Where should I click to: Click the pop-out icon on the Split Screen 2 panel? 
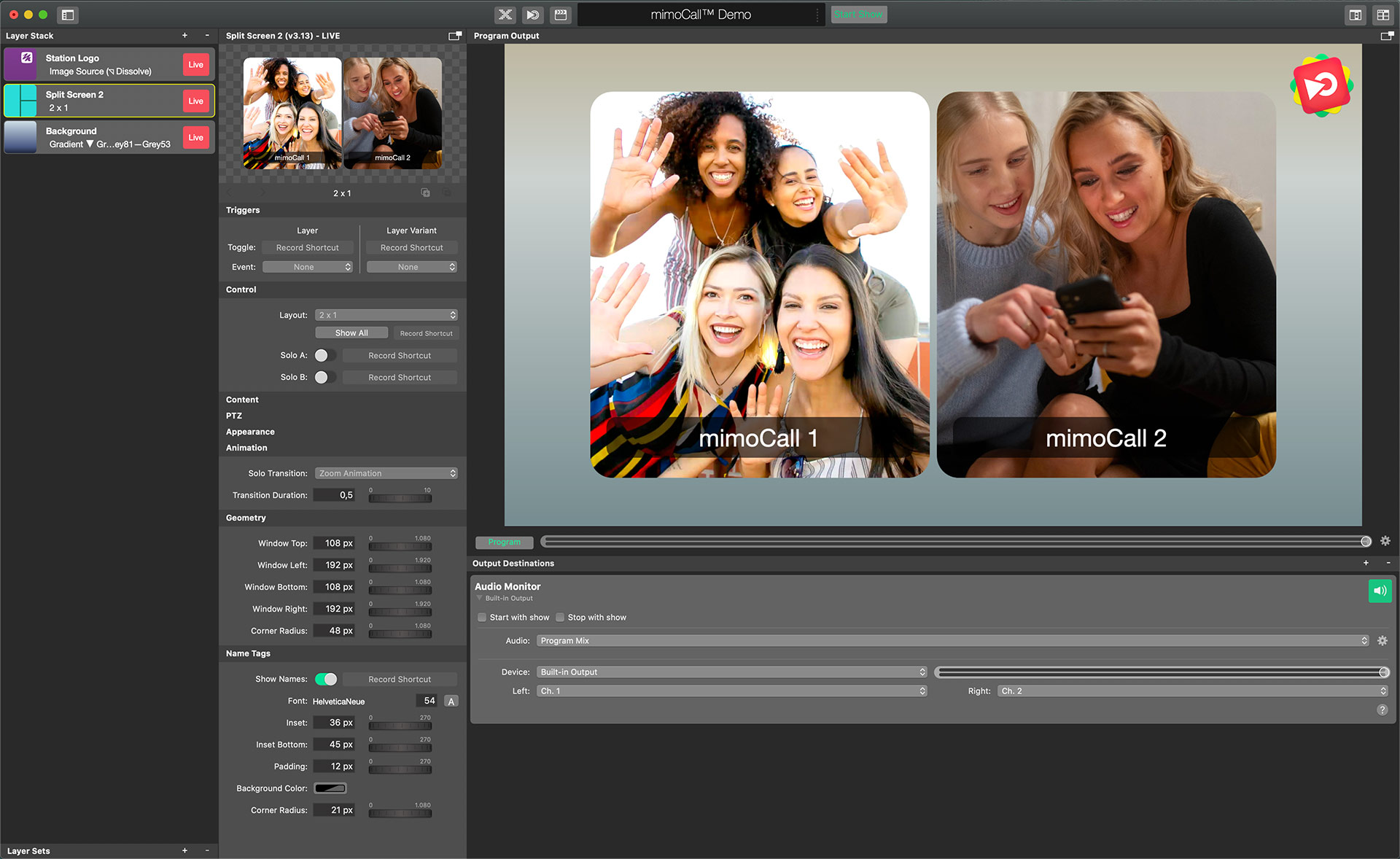click(455, 35)
